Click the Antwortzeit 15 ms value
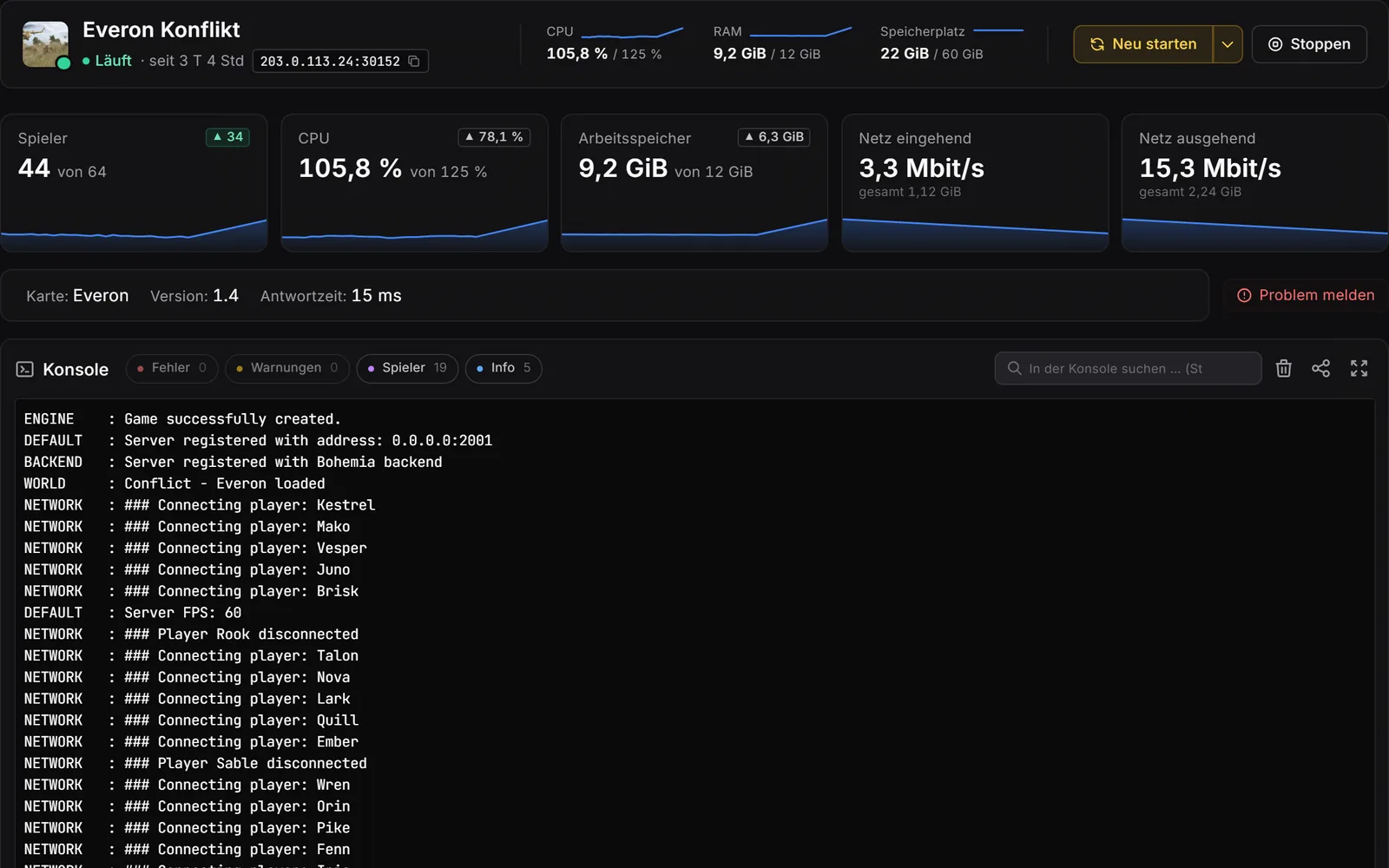 [x=376, y=296]
